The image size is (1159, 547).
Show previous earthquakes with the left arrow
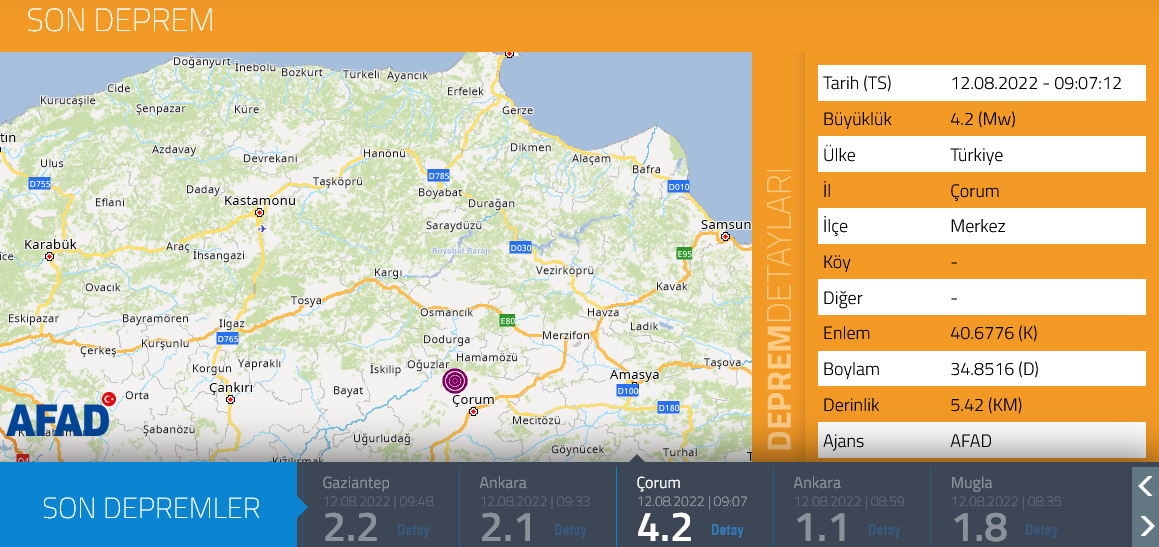pos(1146,486)
